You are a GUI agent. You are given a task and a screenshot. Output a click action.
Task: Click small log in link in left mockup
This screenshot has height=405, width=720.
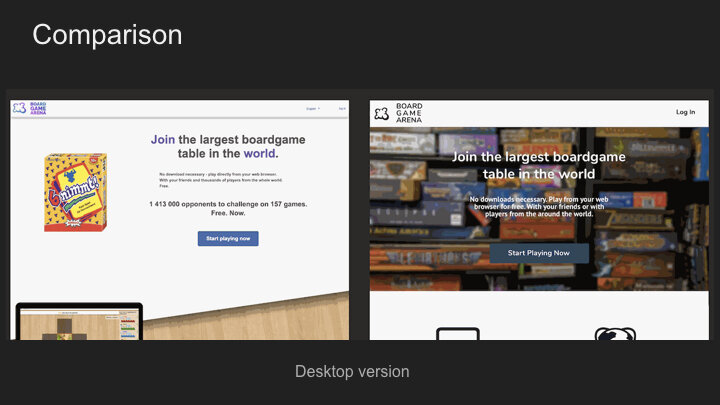pos(342,109)
